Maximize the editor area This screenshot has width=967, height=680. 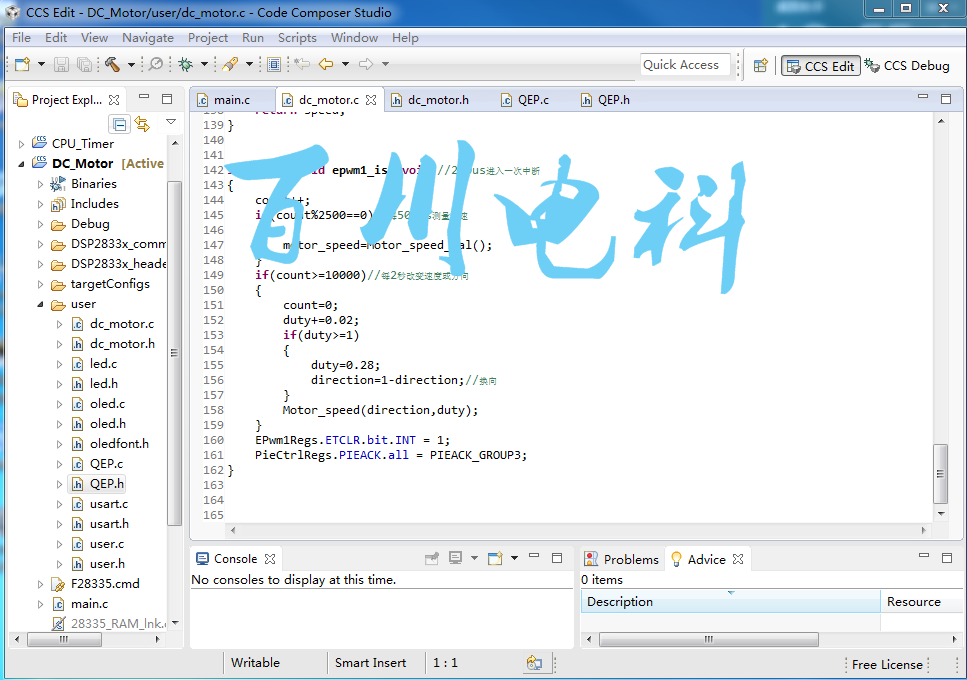[x=946, y=99]
